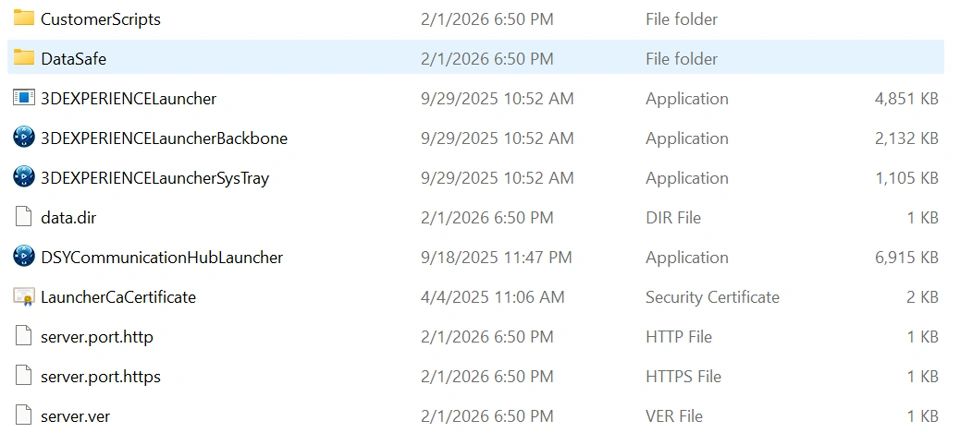
Task: Click the server.port.http file icon
Action: click(x=24, y=337)
